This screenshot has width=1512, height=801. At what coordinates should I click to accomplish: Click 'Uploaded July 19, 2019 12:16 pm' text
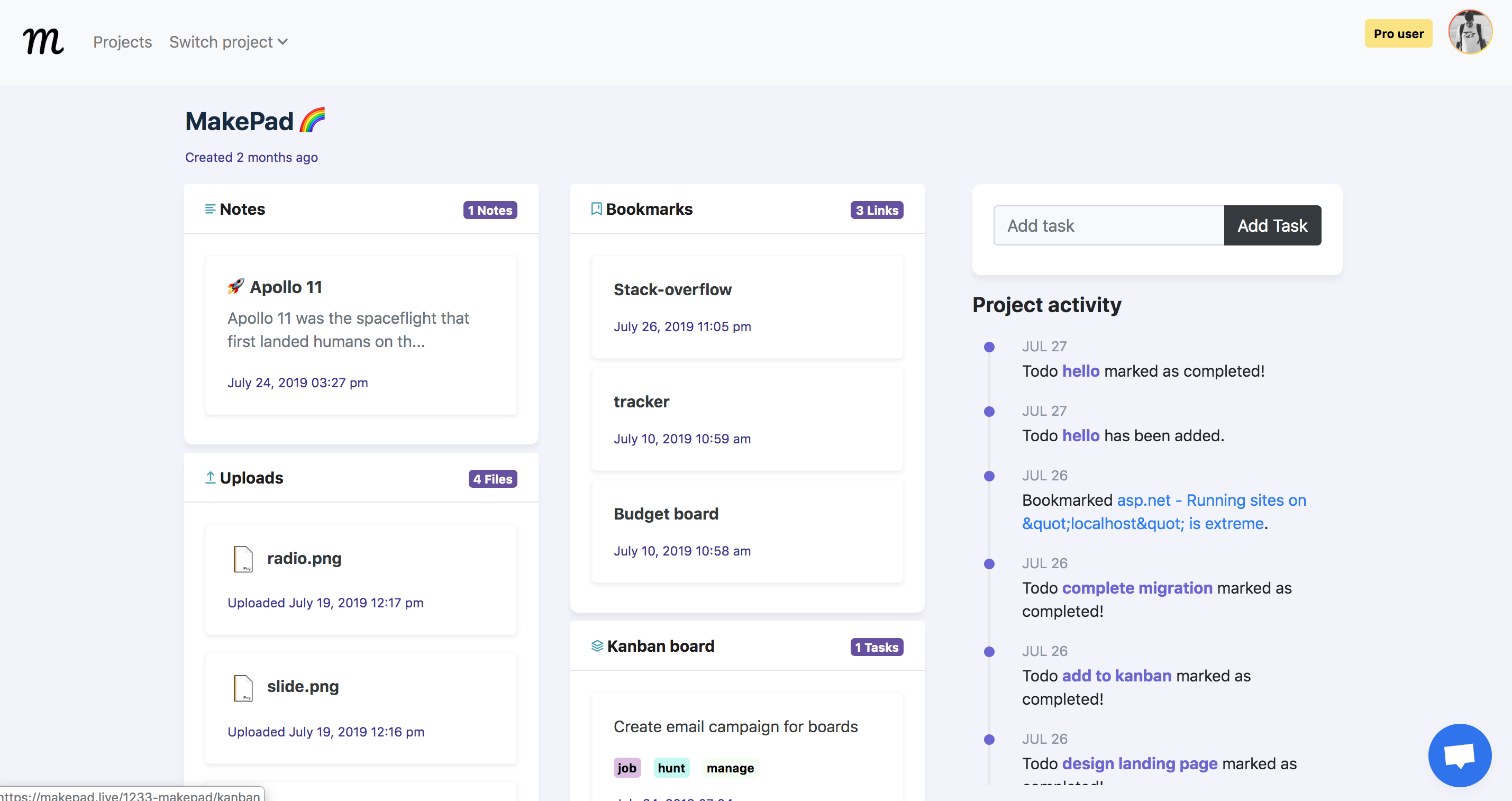[x=326, y=732]
